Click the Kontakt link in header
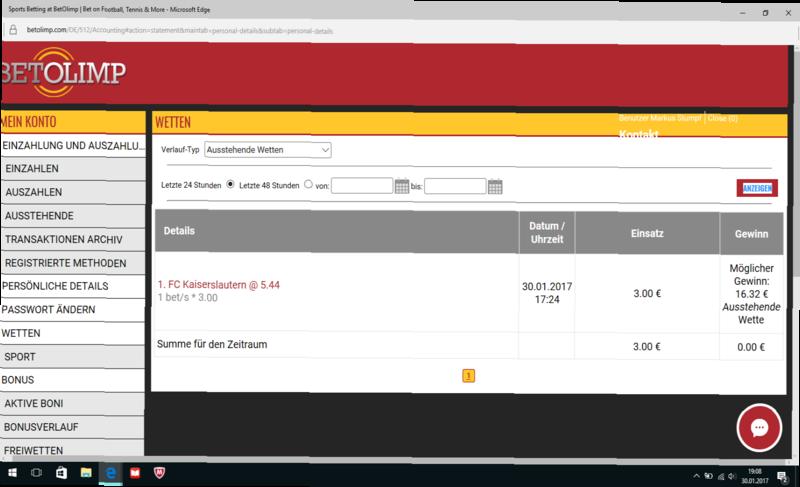 (639, 134)
